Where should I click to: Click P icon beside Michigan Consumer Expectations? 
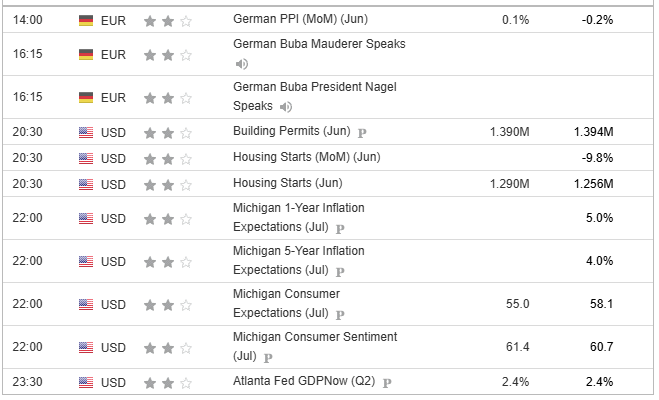pyautogui.click(x=340, y=315)
